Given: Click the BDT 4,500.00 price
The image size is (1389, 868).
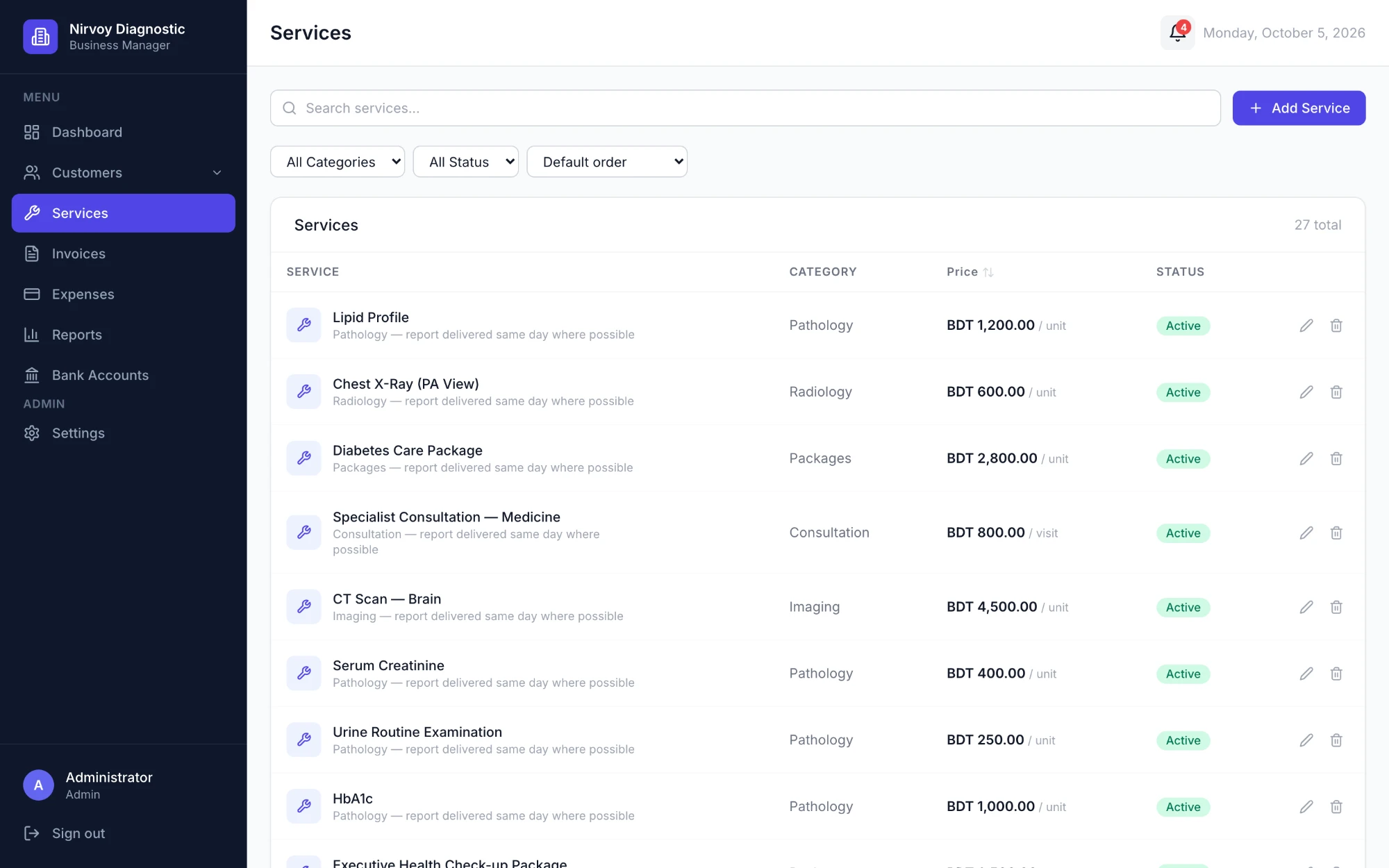Looking at the screenshot, I should [x=992, y=607].
